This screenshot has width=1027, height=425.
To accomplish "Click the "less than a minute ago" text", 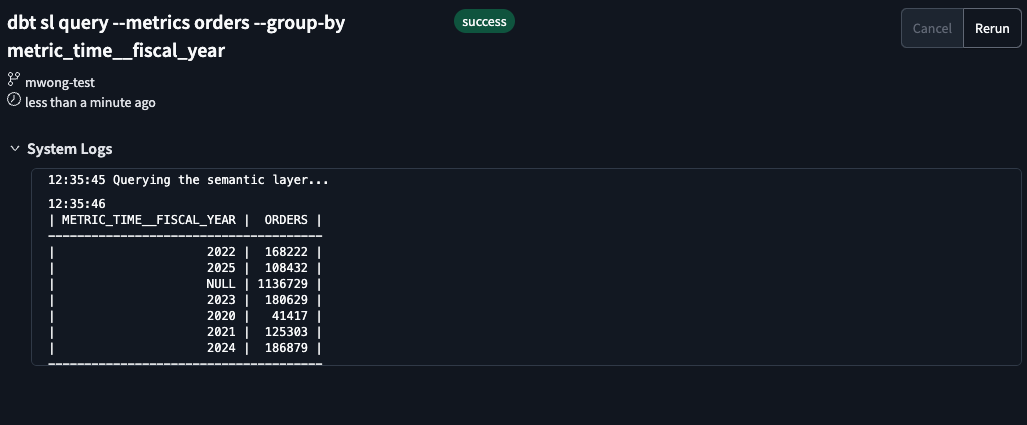I will tap(90, 102).
